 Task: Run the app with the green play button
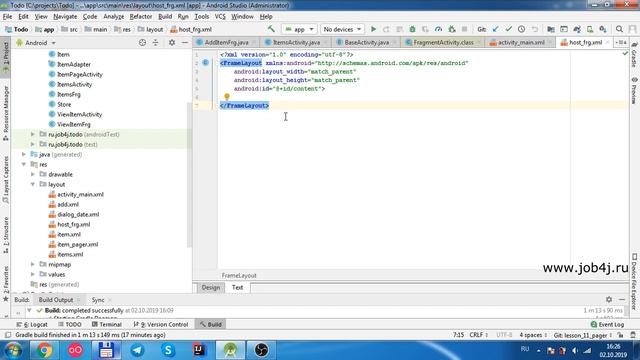(x=373, y=29)
